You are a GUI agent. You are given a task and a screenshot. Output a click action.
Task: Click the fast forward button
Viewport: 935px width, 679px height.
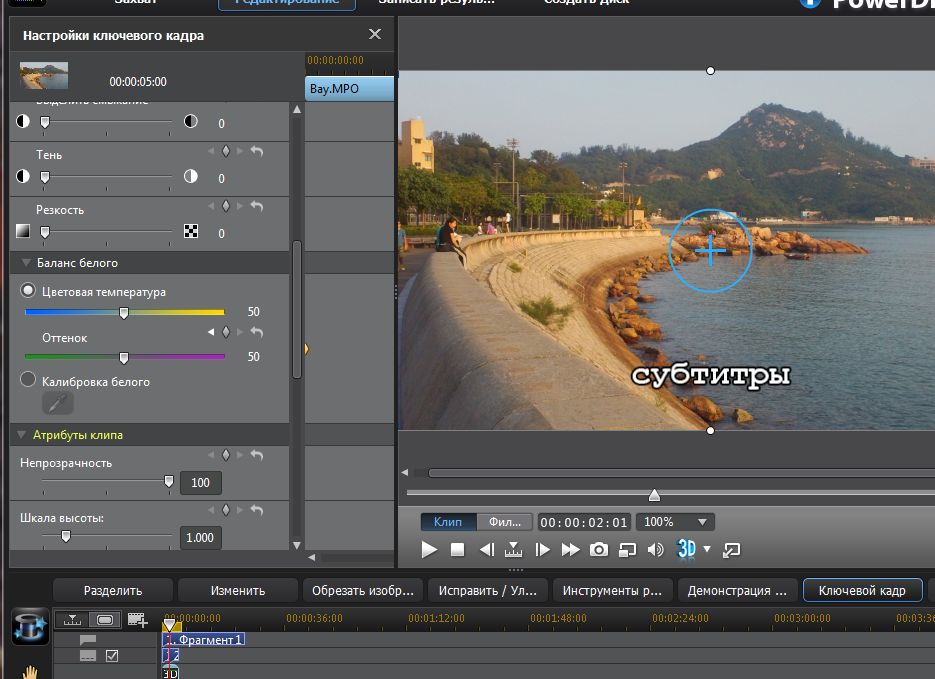(570, 549)
